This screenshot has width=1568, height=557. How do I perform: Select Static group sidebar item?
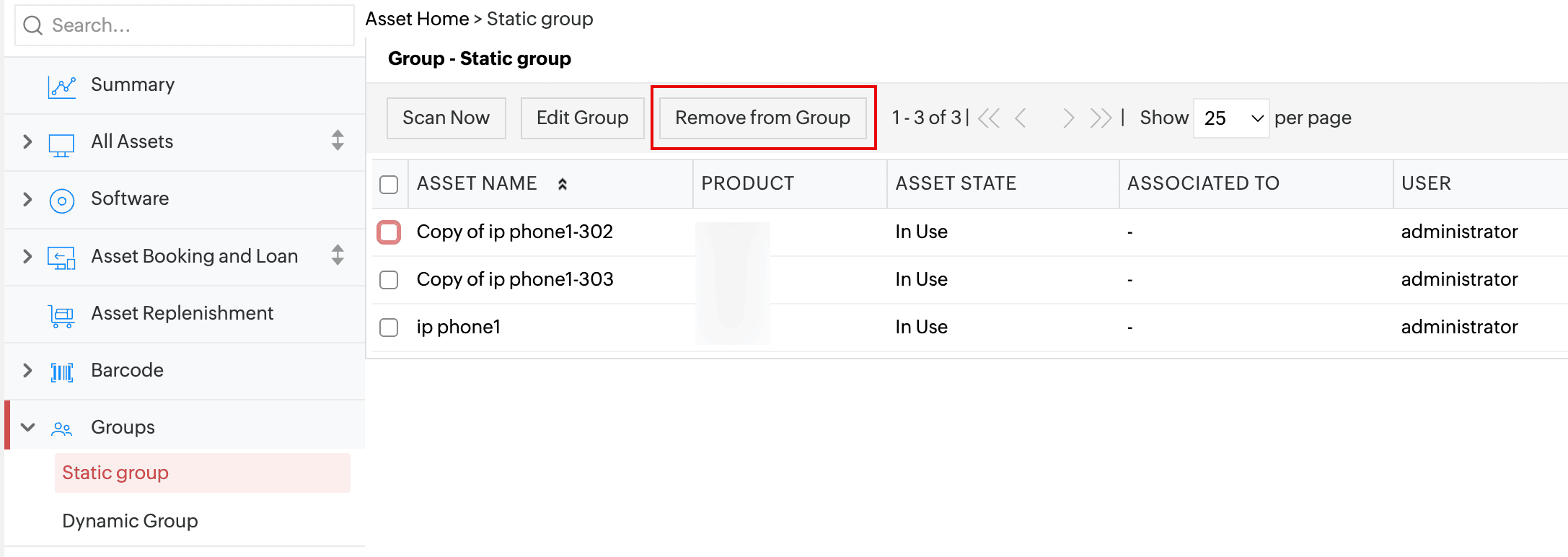[115, 473]
